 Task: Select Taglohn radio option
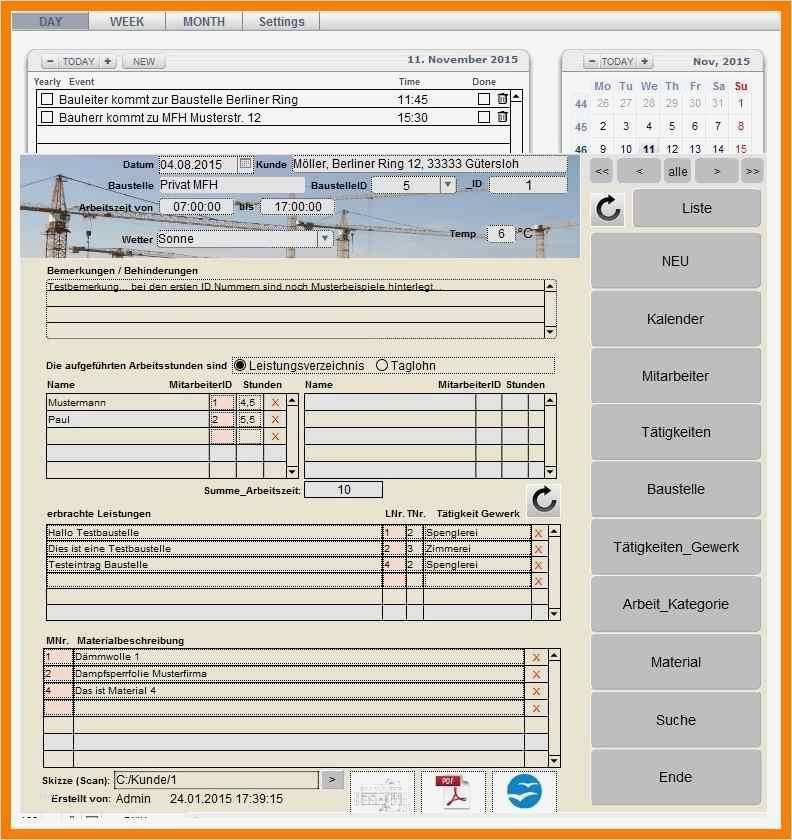pos(382,365)
